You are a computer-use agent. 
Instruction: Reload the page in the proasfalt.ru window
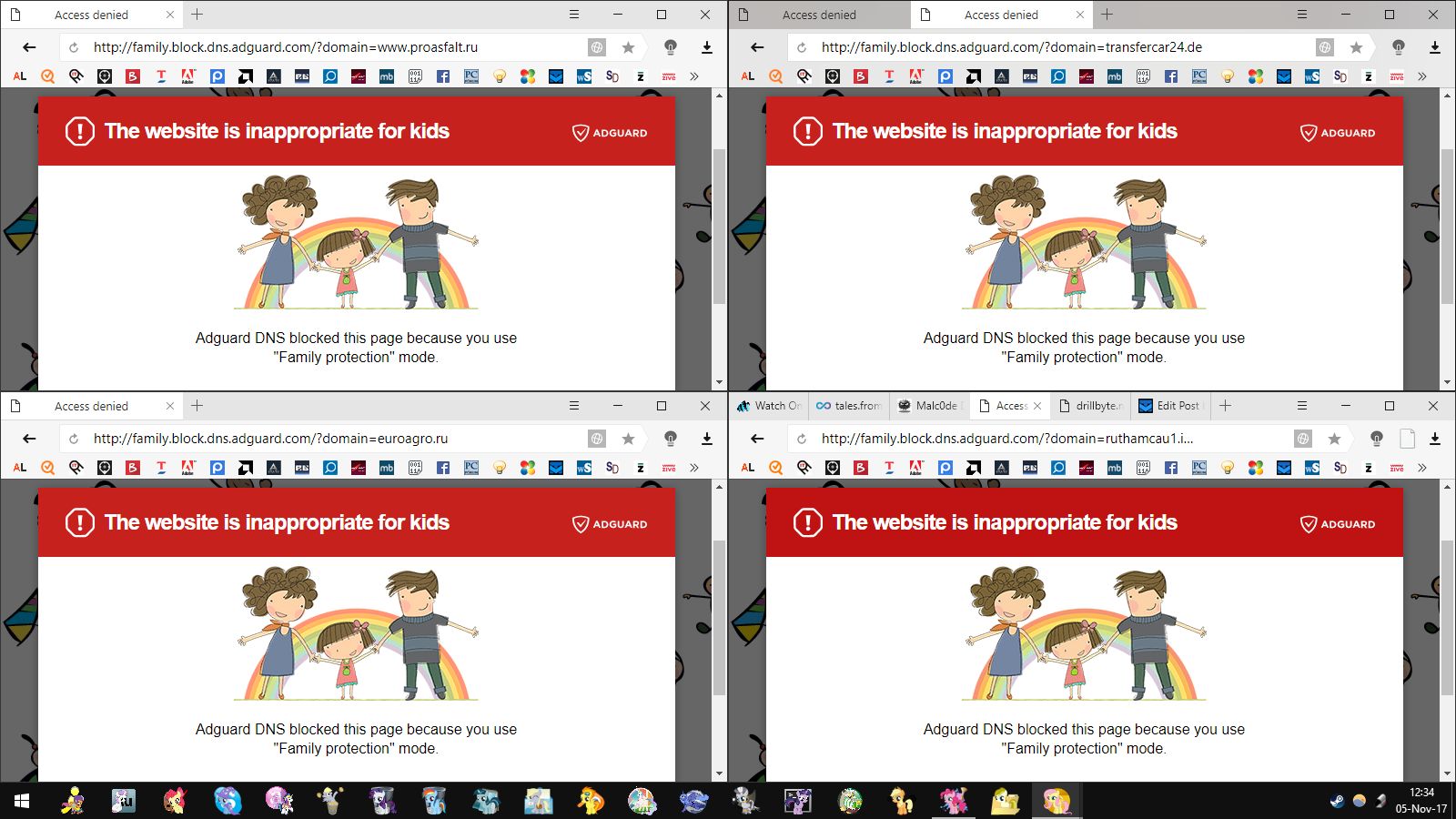(74, 47)
